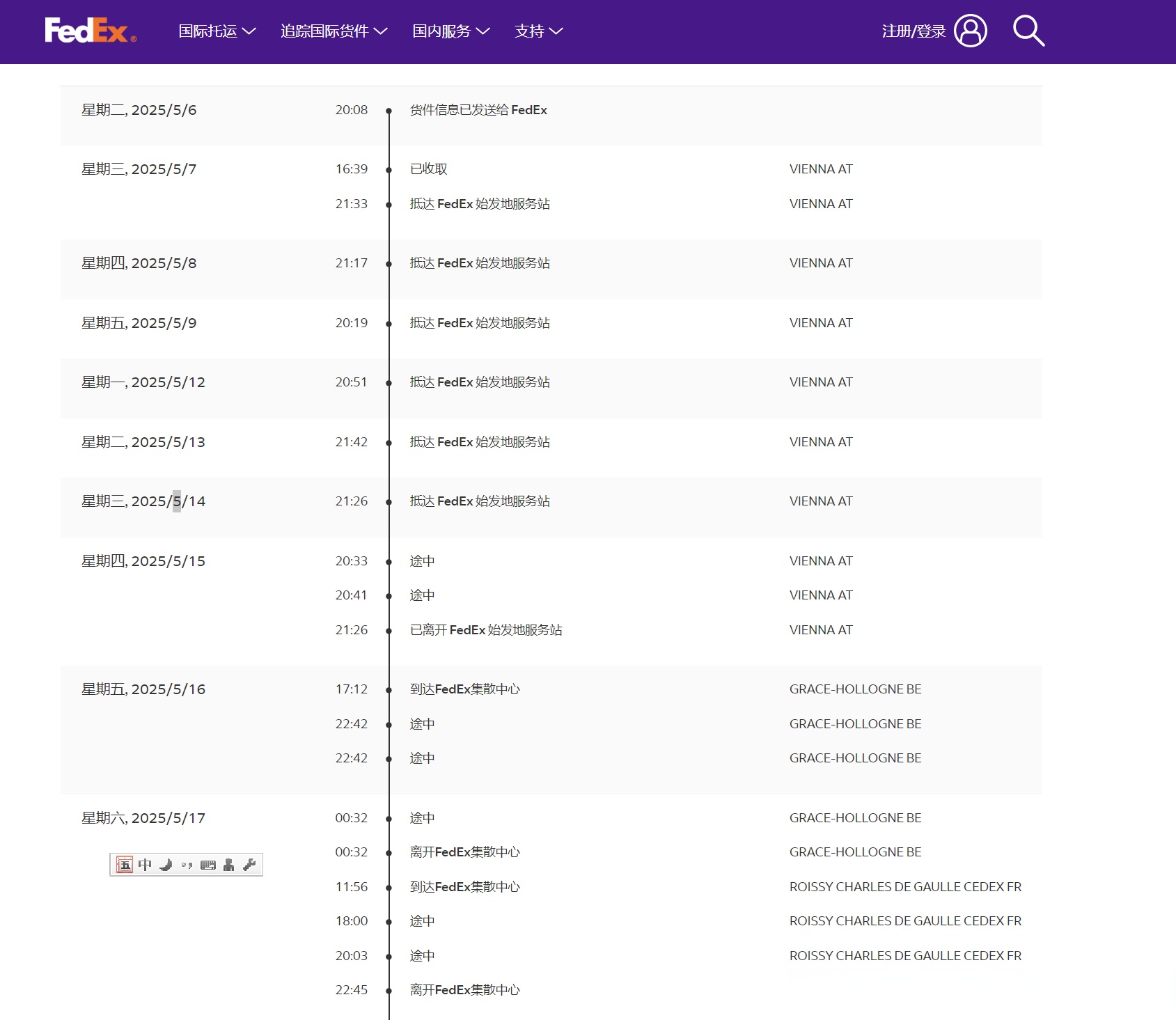
Task: Click 离开FedEx集散中心 in the 22:45 row
Action: pyautogui.click(x=465, y=990)
